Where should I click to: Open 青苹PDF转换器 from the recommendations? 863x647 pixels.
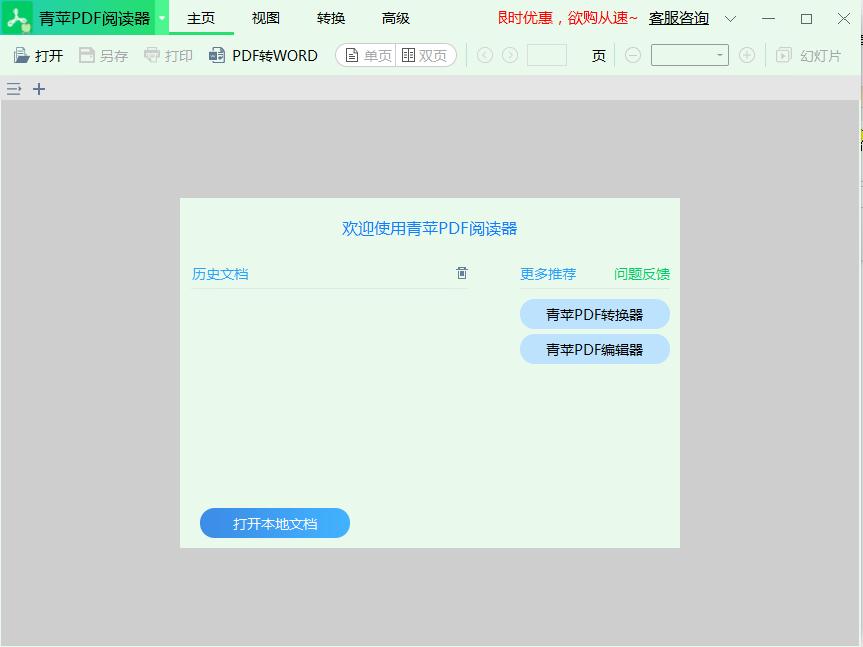point(594,313)
